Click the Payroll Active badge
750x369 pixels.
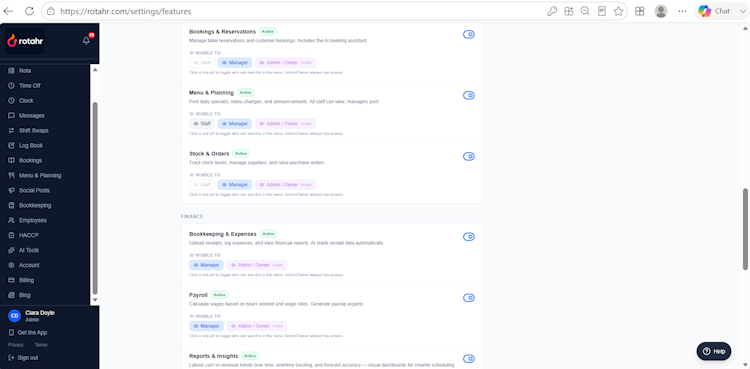(x=220, y=295)
